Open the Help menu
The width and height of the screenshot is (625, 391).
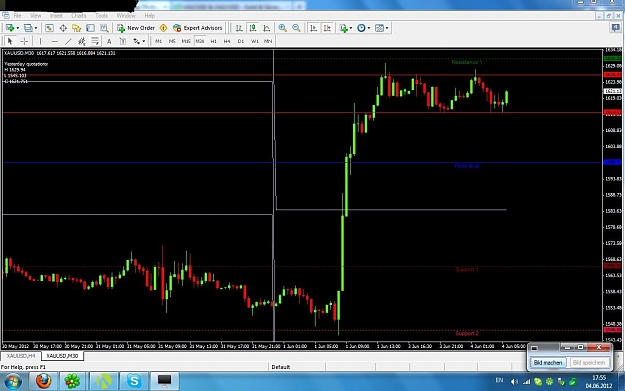pos(149,16)
